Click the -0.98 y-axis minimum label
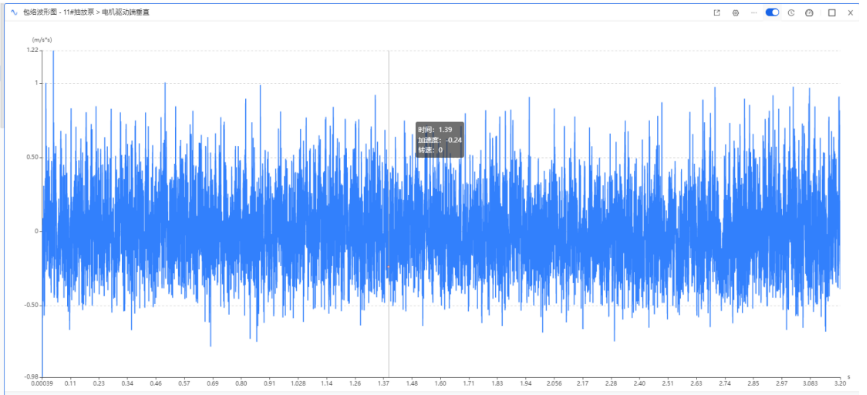 pos(32,376)
